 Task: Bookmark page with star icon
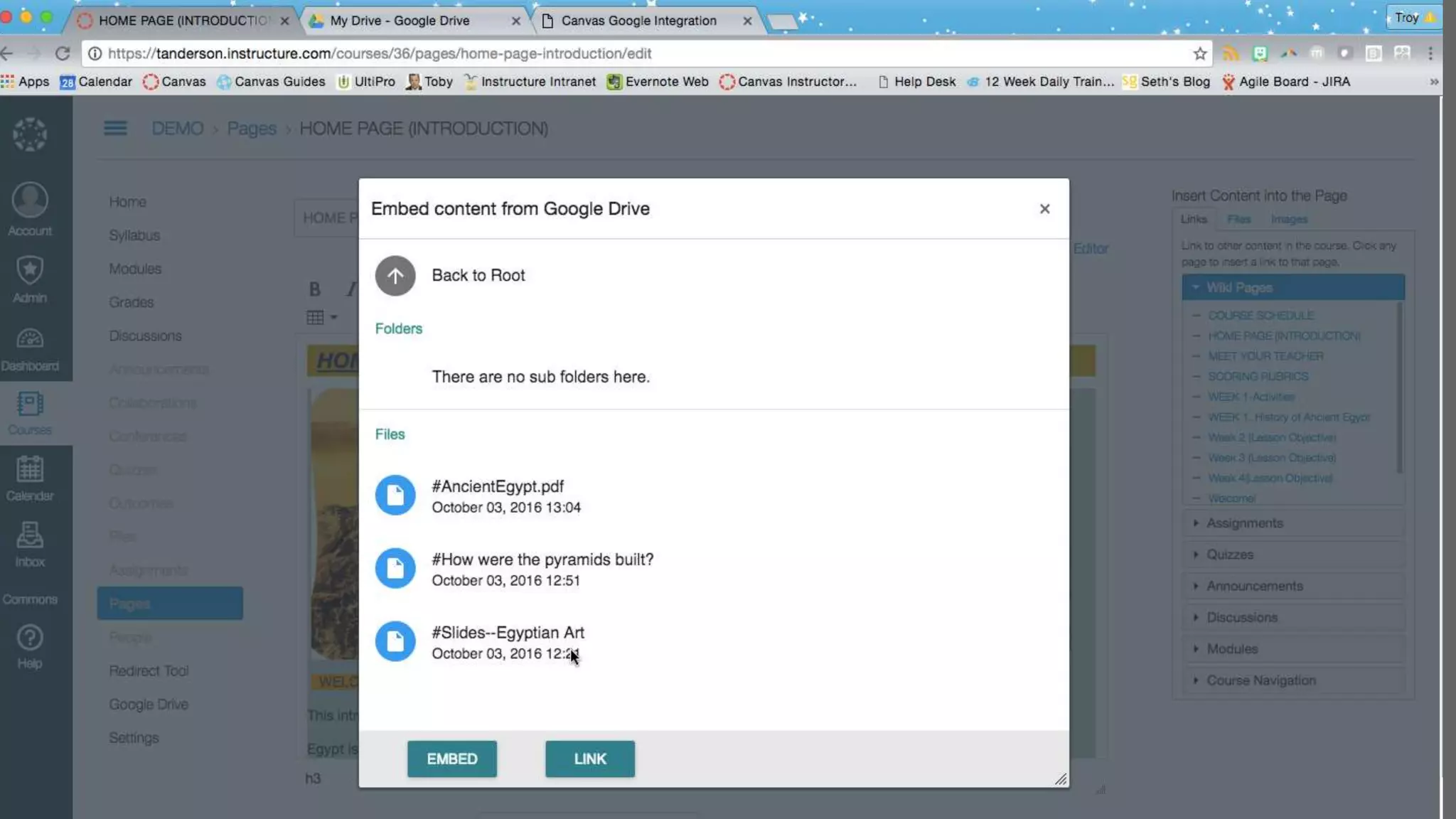[1200, 54]
